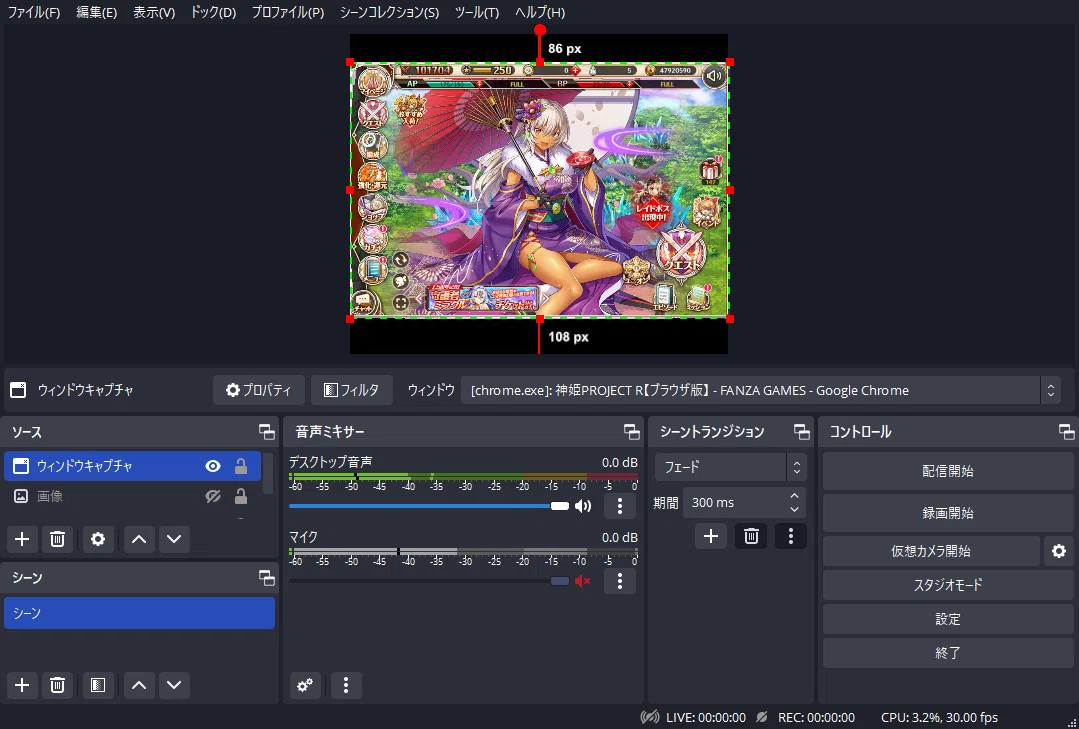The height and width of the screenshot is (729, 1079).
Task: Open virtual camera settings gear icon
Action: click(x=1058, y=551)
